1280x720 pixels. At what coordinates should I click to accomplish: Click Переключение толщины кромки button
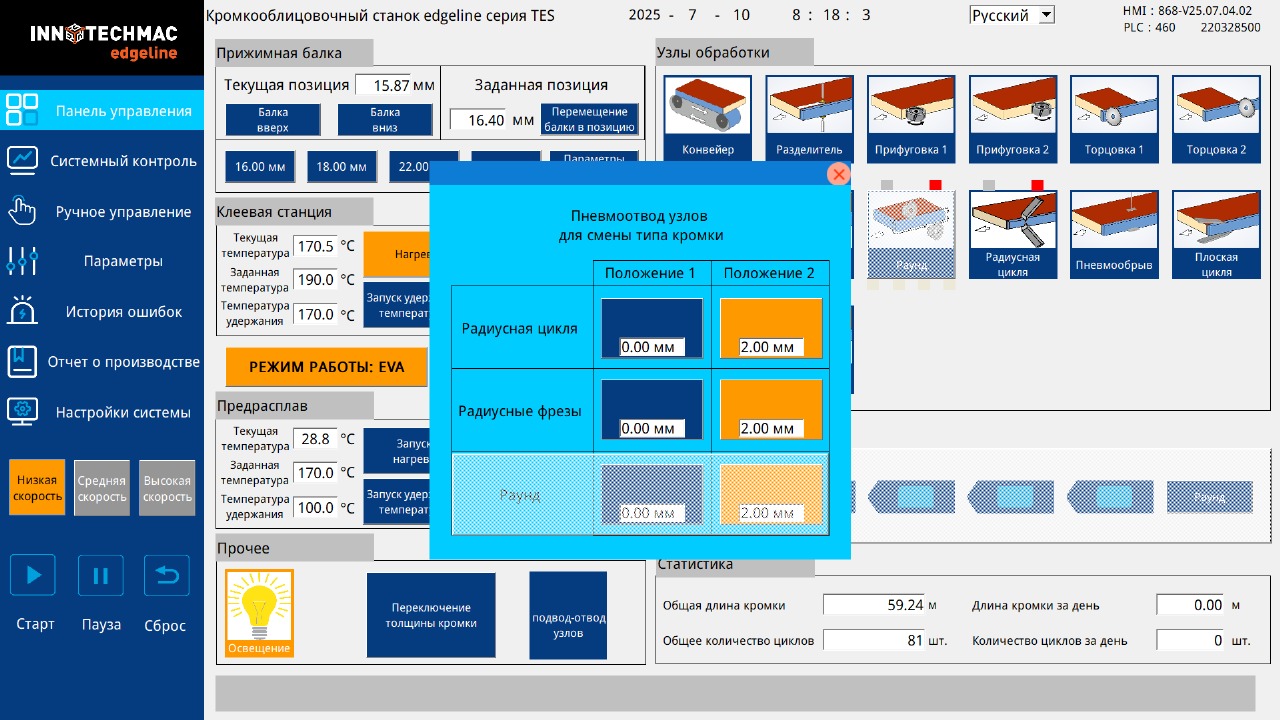click(x=431, y=615)
